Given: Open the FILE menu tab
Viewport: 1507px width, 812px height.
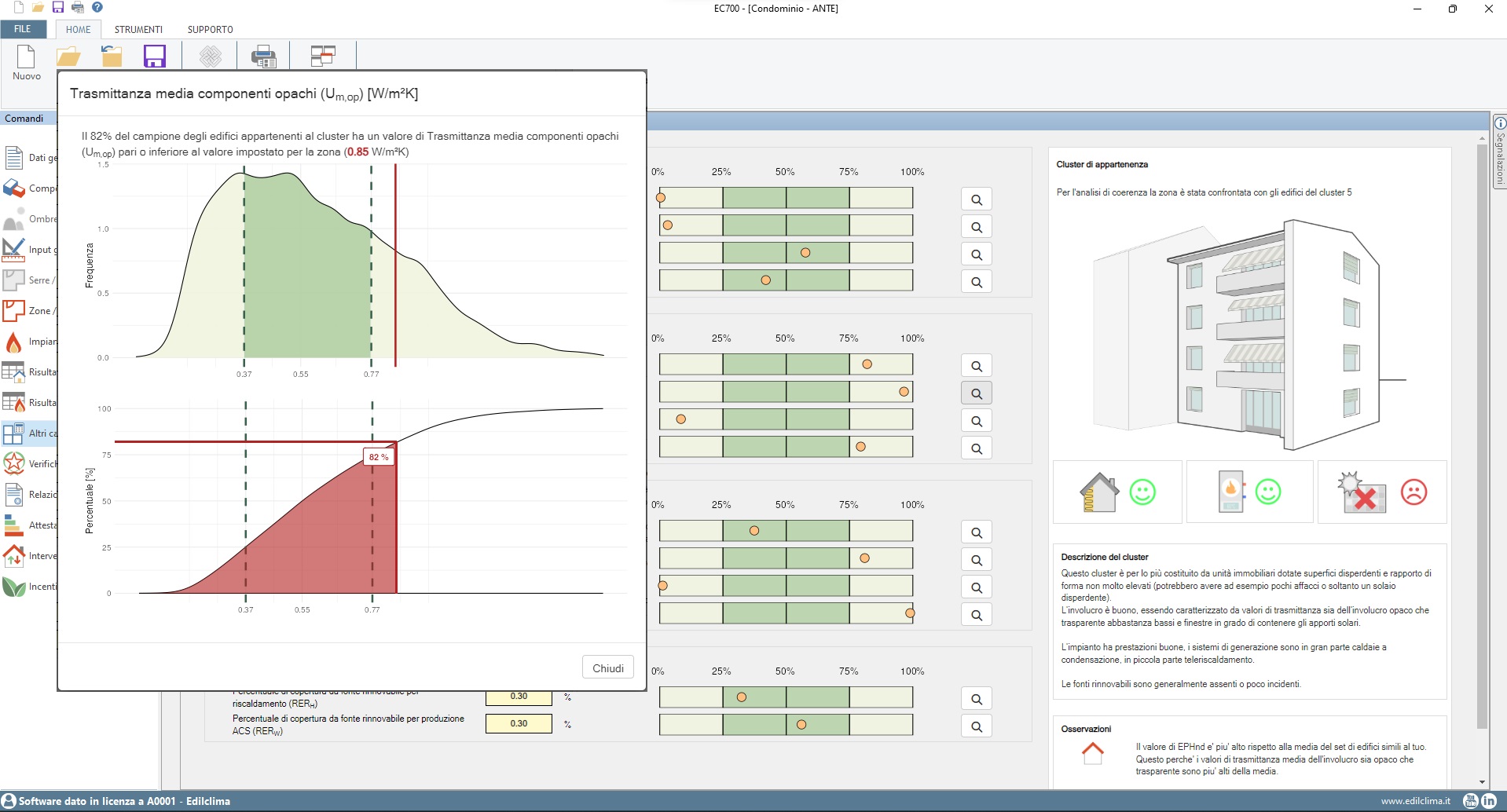Looking at the screenshot, I should (x=23, y=29).
